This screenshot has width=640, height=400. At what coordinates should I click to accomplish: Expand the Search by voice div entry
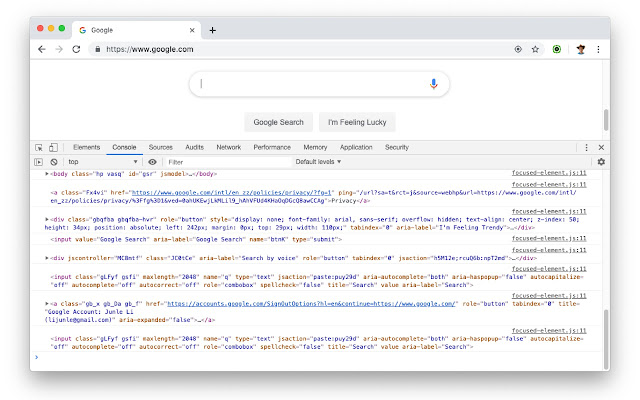(47, 258)
